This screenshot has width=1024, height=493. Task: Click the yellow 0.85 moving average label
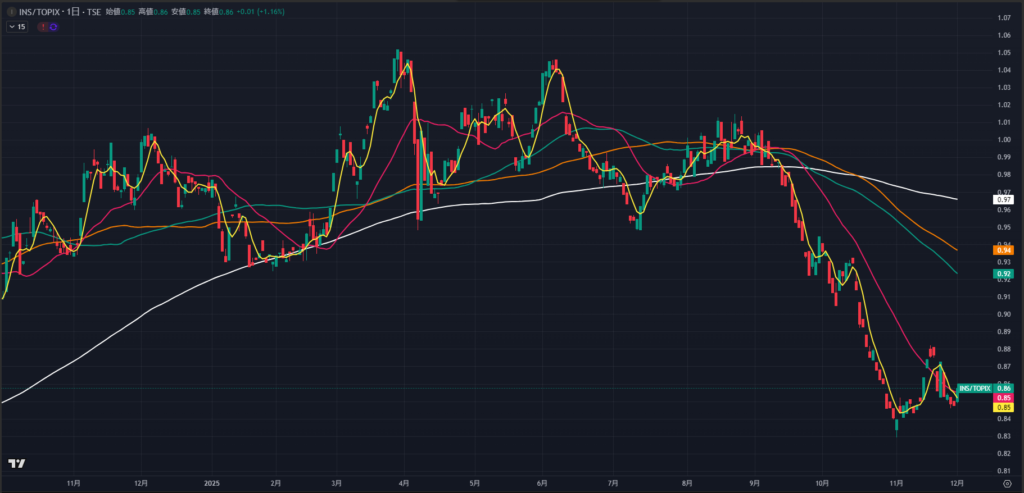[1005, 408]
